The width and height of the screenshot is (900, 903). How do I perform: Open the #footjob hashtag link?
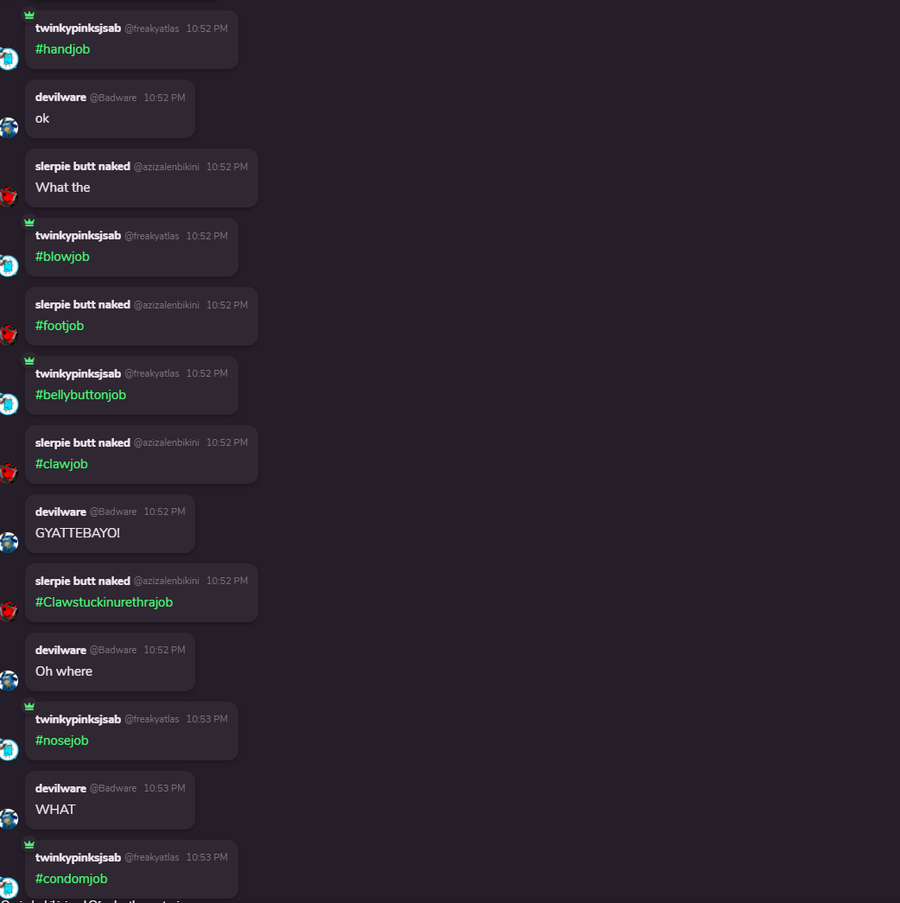click(59, 326)
